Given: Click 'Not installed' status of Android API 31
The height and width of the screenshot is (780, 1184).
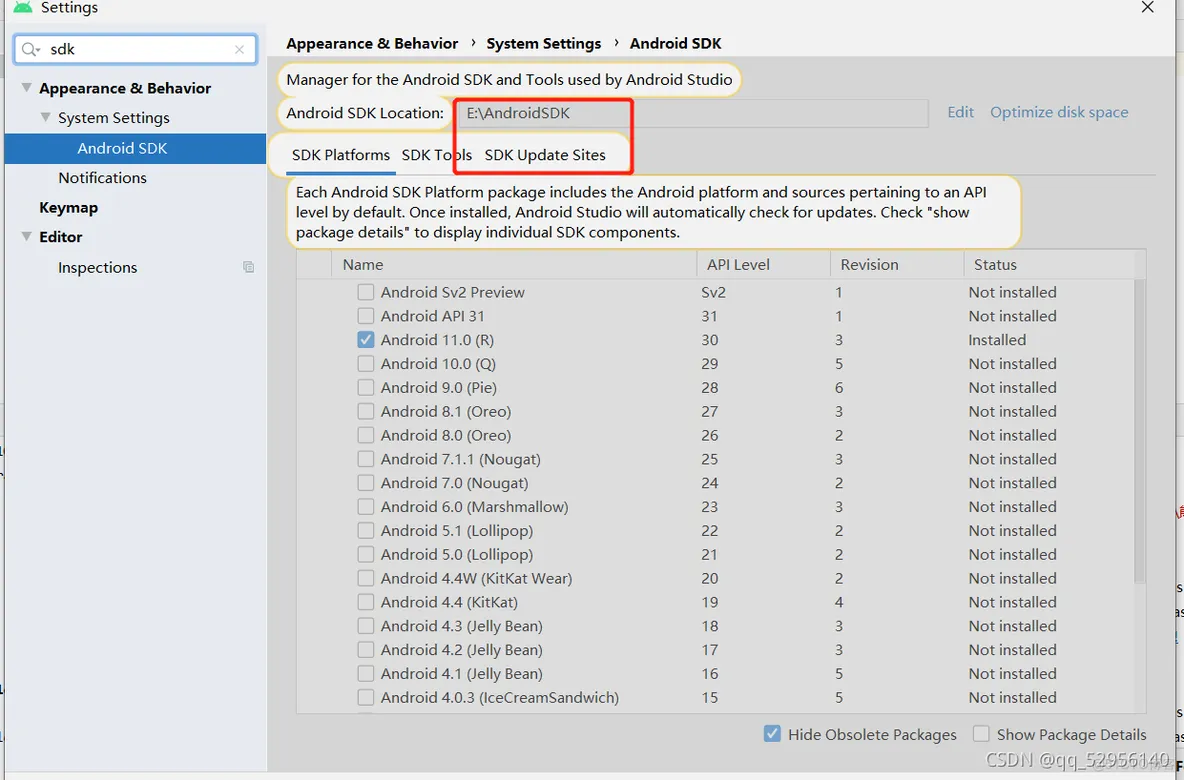Looking at the screenshot, I should click(x=1013, y=316).
